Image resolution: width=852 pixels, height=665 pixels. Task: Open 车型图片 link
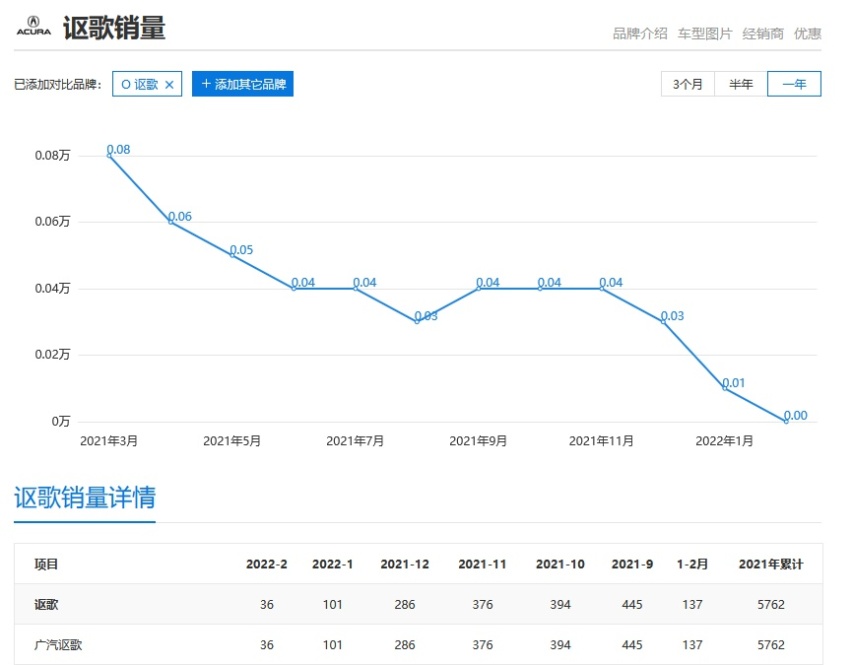[x=705, y=34]
